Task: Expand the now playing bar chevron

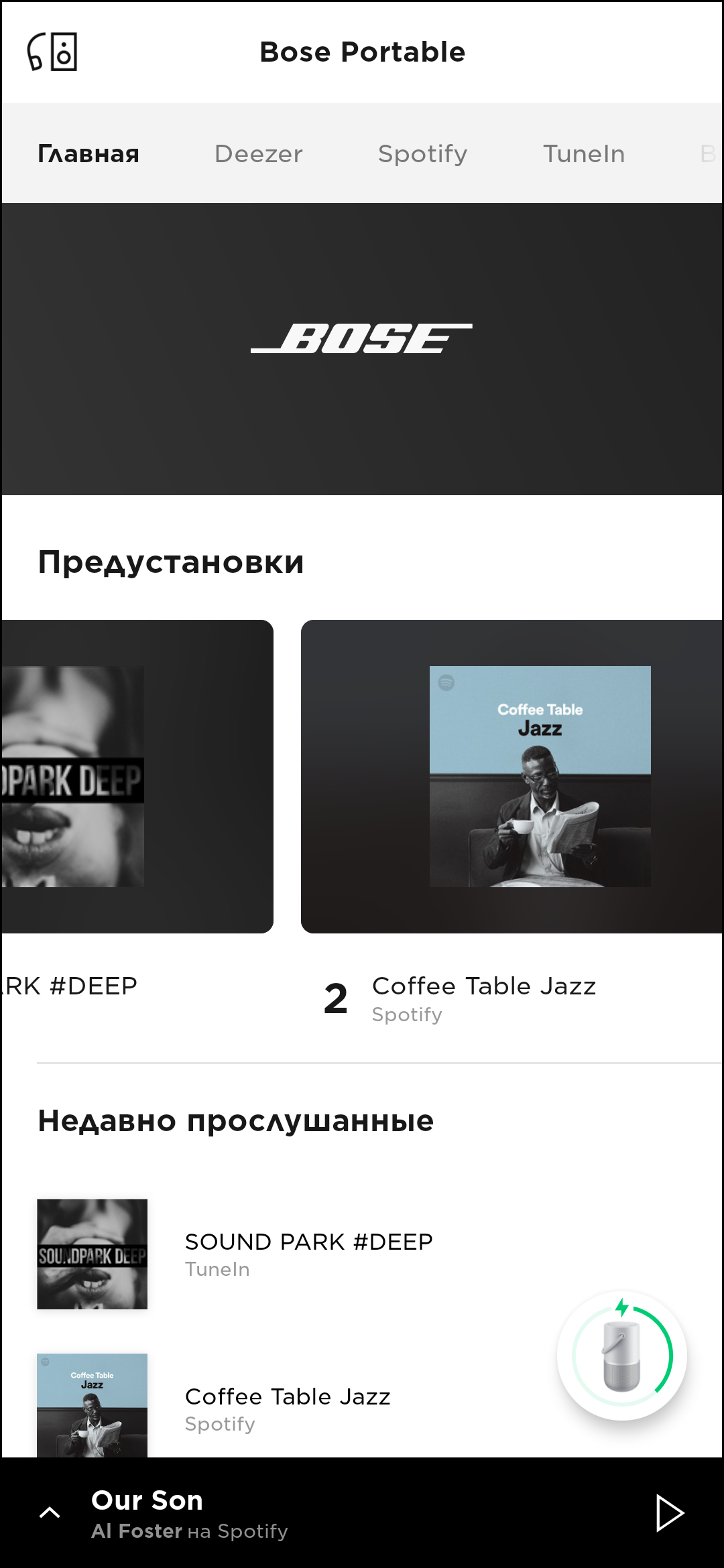Action: [50, 1512]
